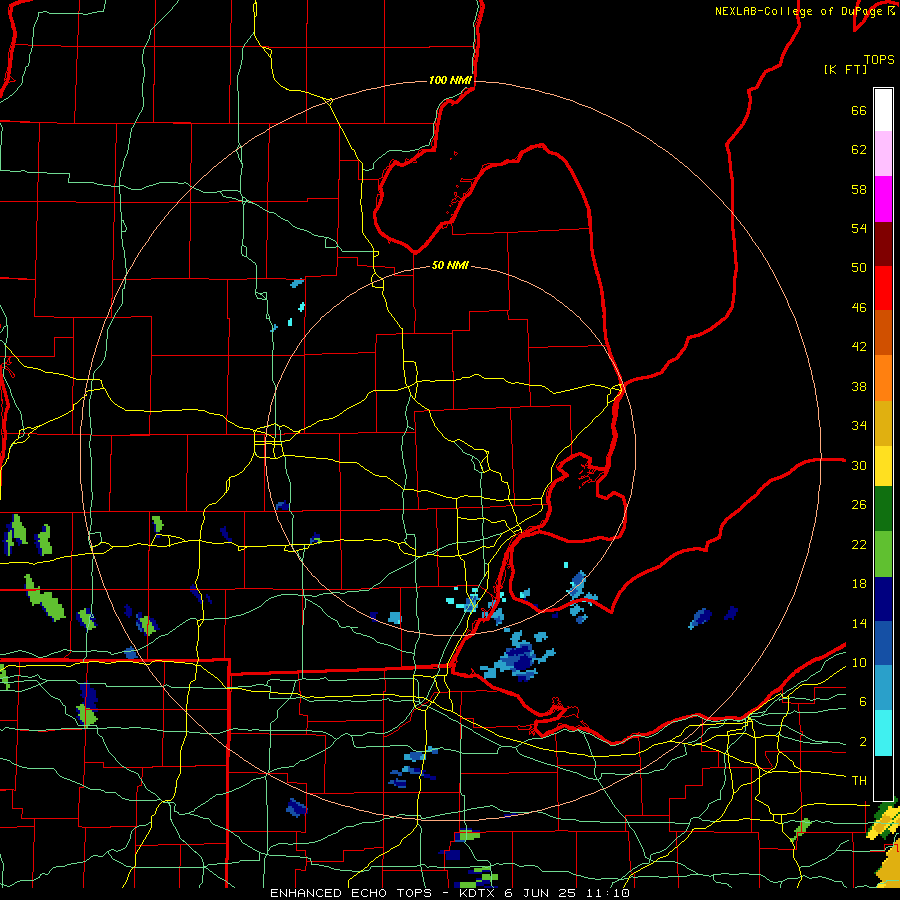Viewport: 900px width, 900px height.
Task: Select the cyan swatch near the scale bottom
Action: tap(883, 732)
